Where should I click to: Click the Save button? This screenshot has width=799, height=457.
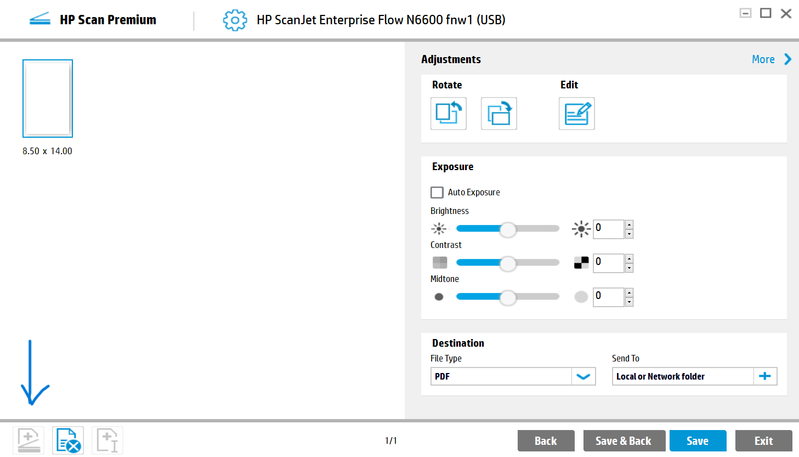coord(697,441)
